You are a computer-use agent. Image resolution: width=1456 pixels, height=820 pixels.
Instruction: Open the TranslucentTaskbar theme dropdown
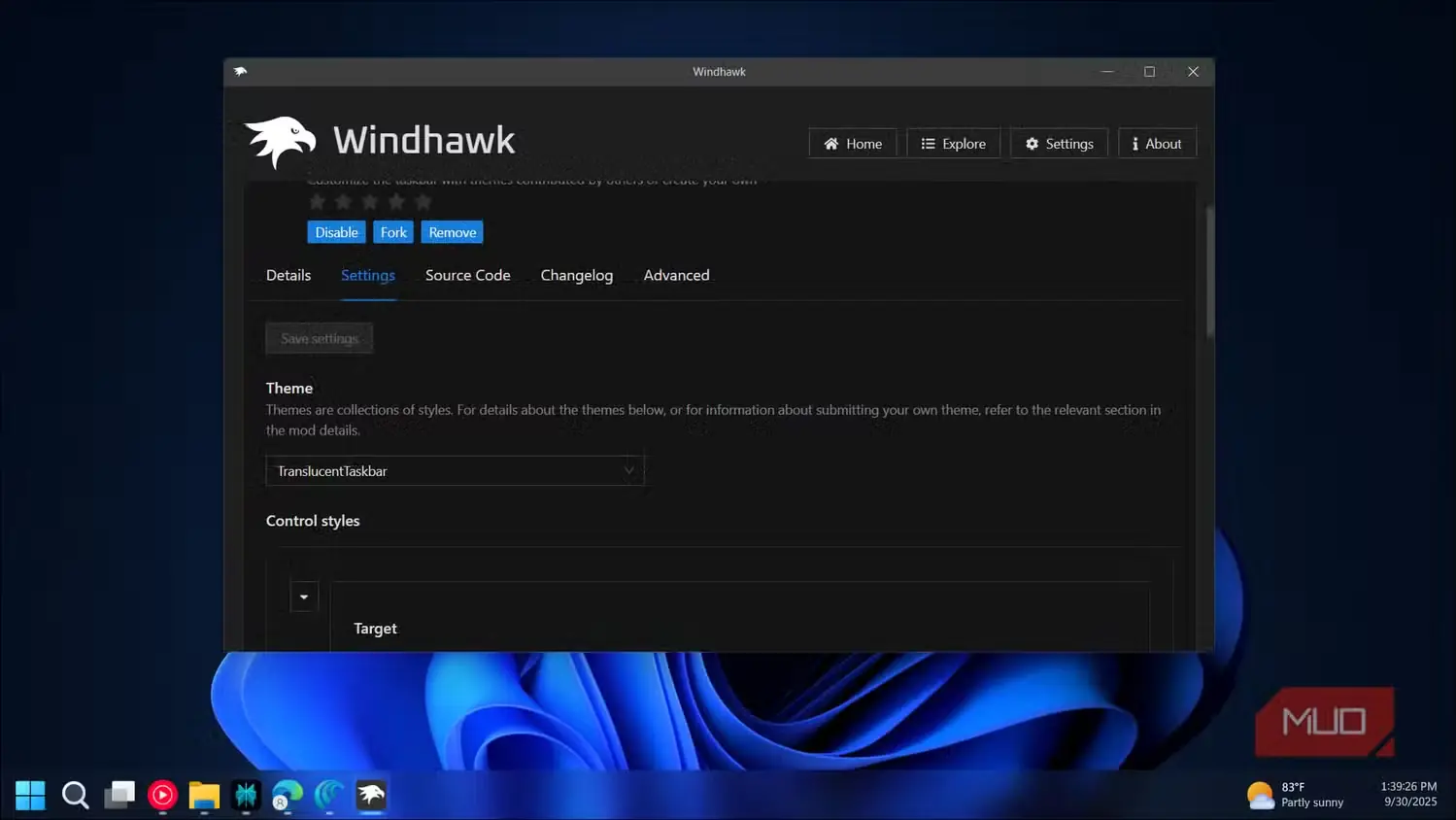point(455,470)
